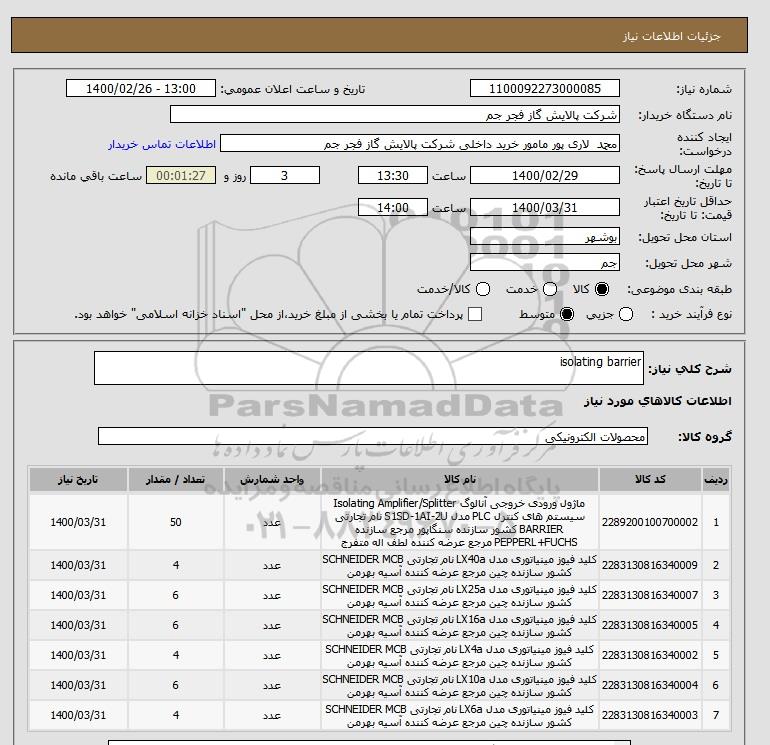Toggle the Islamic treasury payment checkbox
Screen dimensions: 770x745
475,314
